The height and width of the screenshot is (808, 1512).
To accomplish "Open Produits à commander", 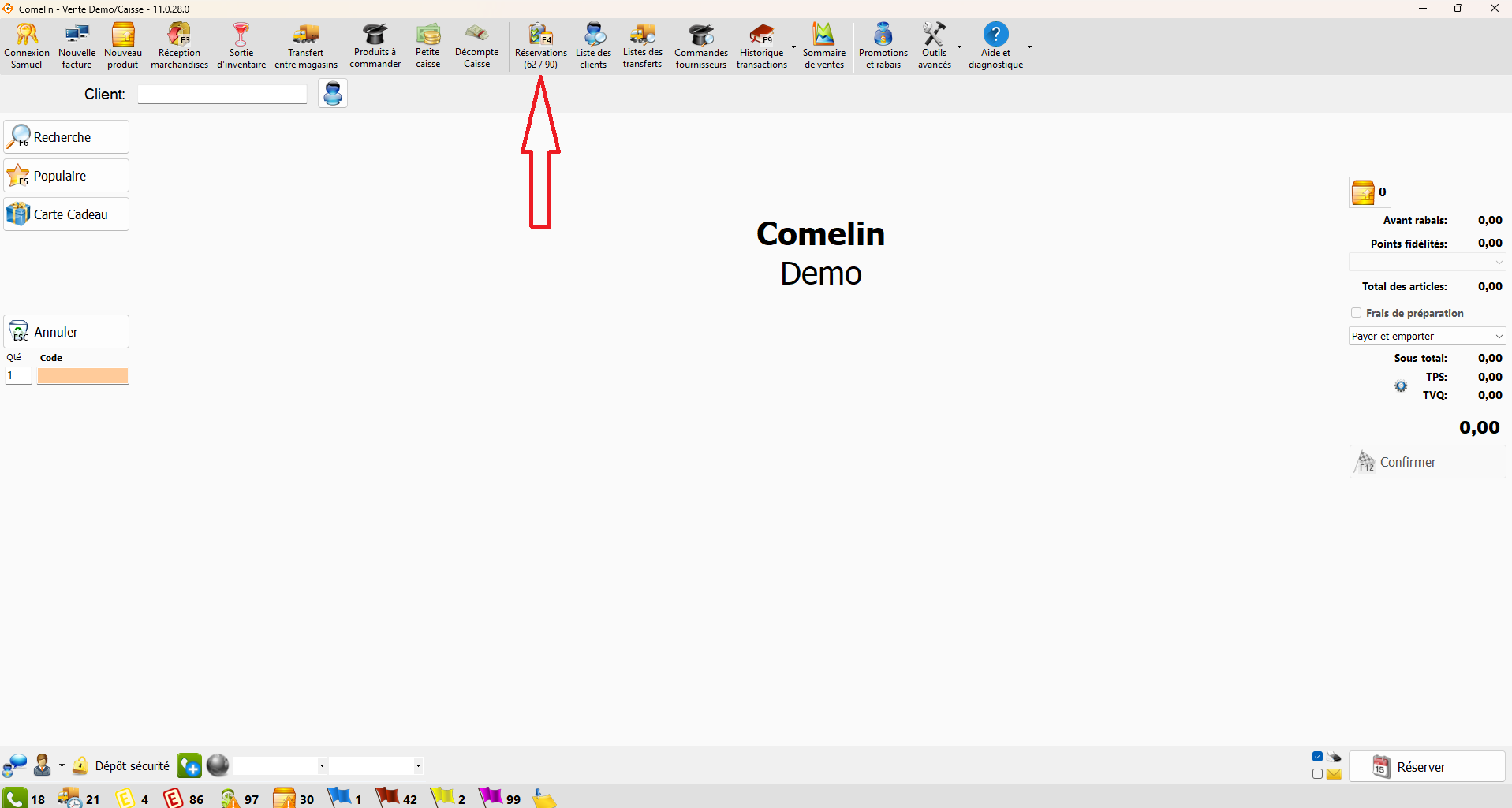I will (x=375, y=46).
